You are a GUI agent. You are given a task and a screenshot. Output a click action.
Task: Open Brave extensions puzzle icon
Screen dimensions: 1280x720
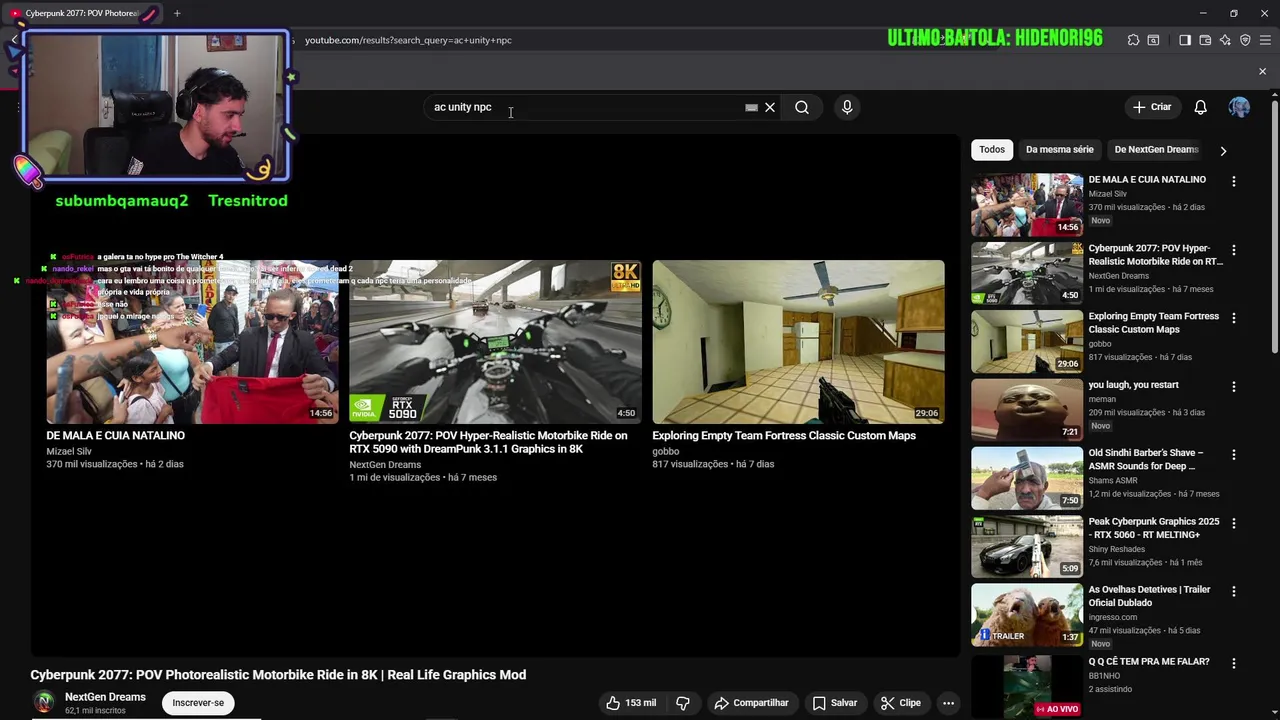coord(1133,40)
